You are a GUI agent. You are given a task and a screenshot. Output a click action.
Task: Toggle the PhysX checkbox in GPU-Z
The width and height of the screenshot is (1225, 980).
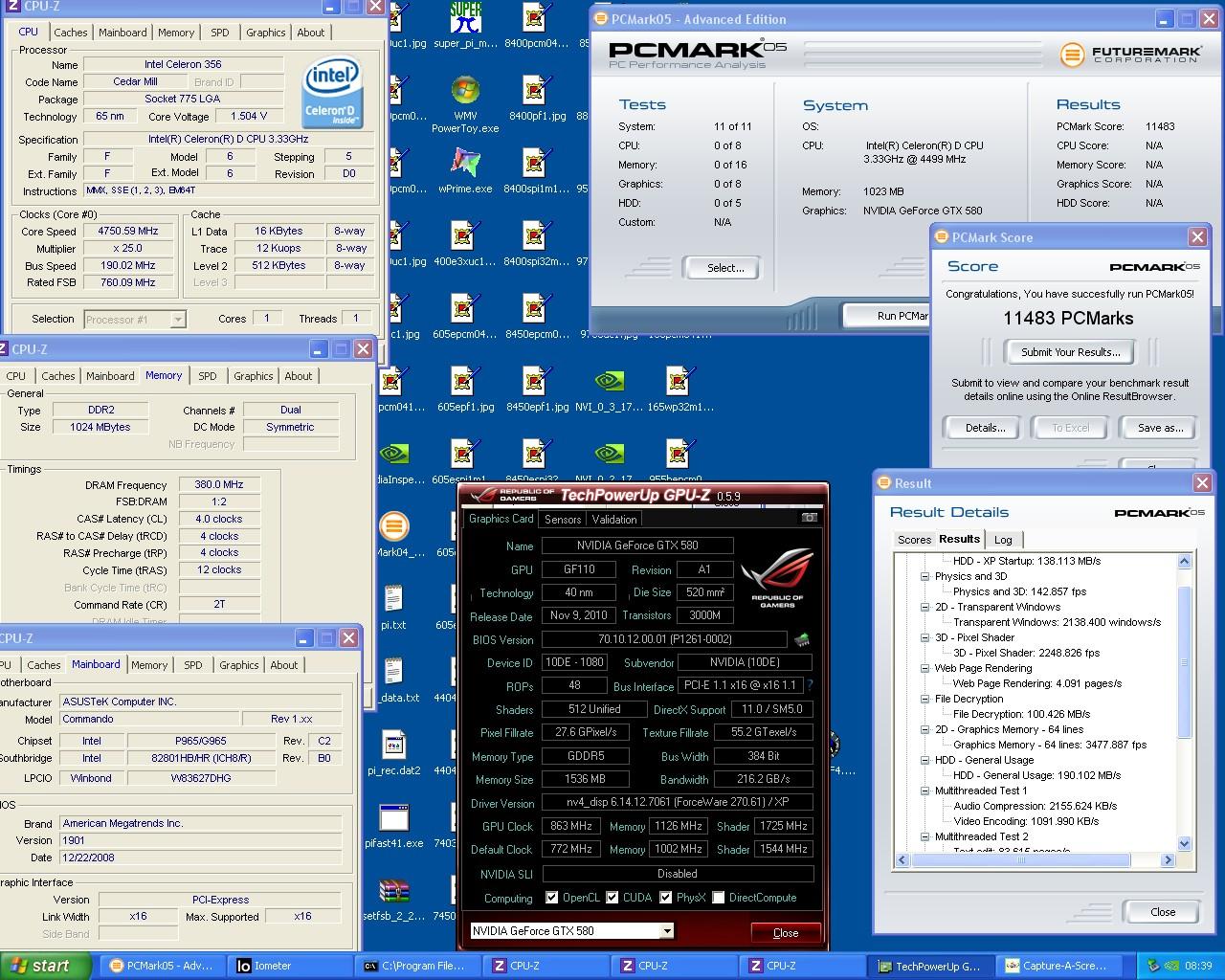[x=665, y=898]
